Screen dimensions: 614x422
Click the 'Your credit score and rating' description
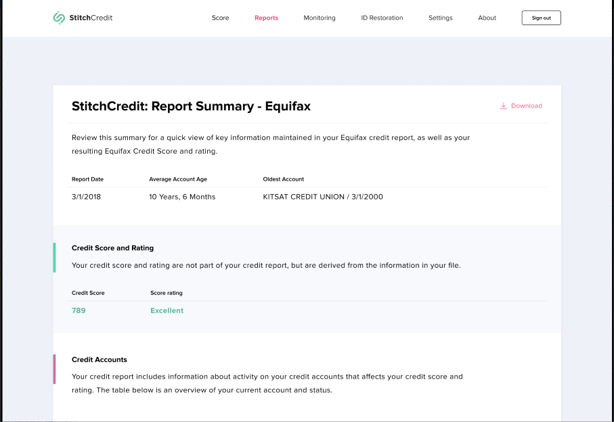[x=266, y=265]
